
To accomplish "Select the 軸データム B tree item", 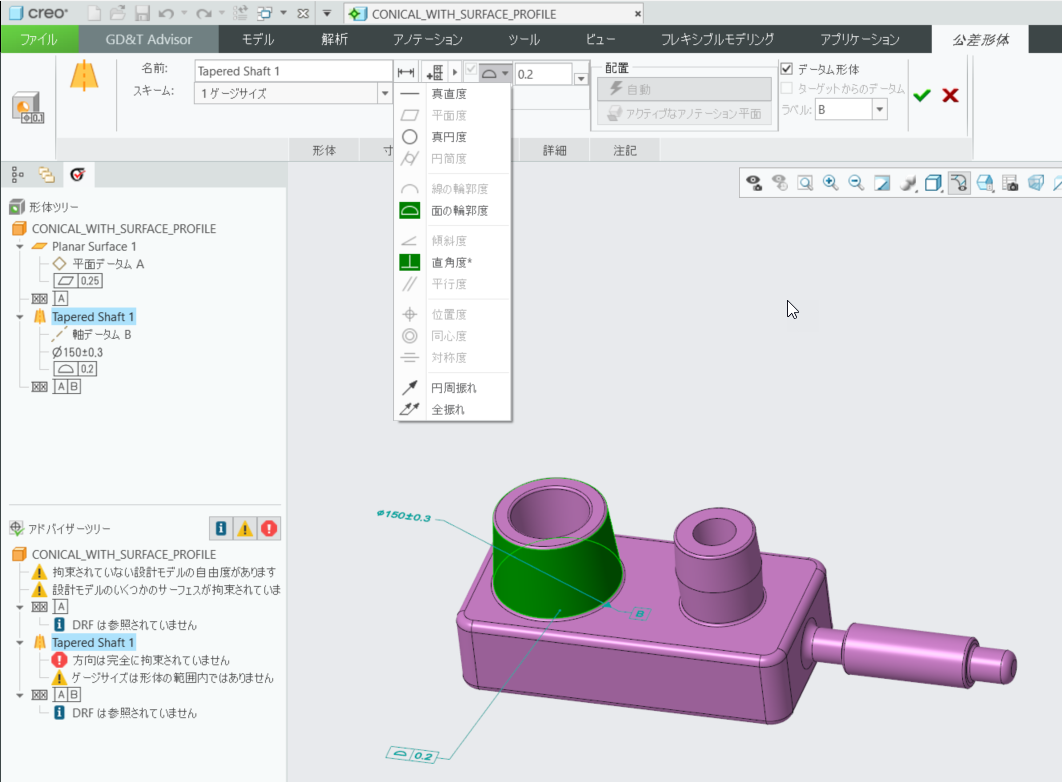I will (102, 334).
